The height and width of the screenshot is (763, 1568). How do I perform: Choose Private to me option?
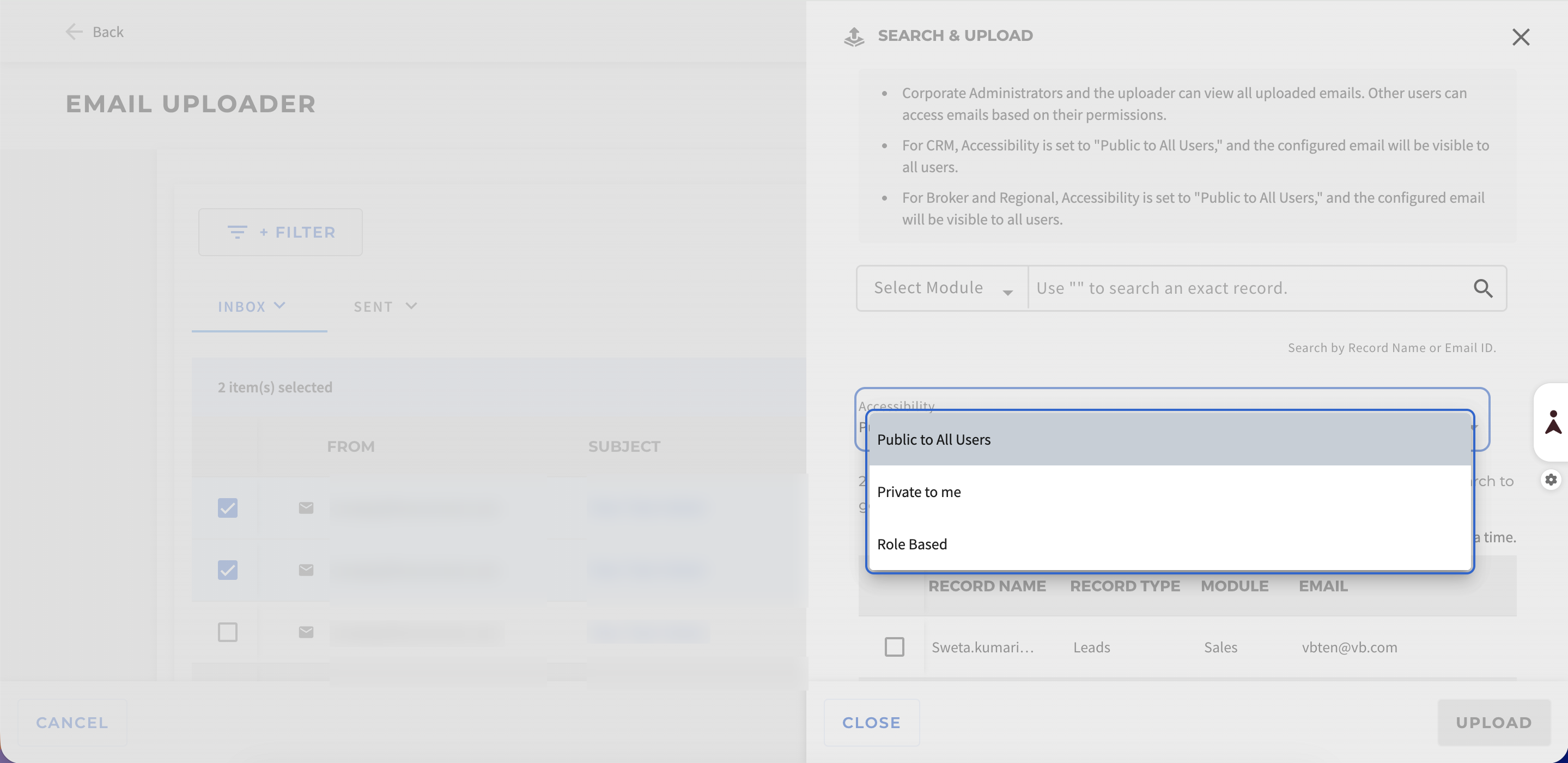point(1169,492)
